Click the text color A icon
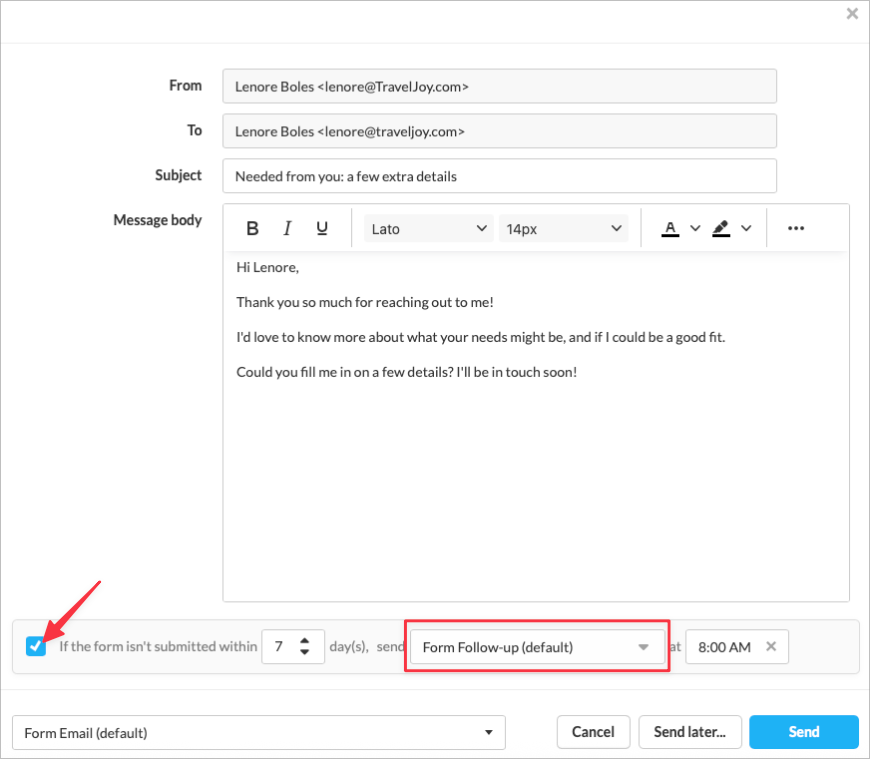 point(670,229)
